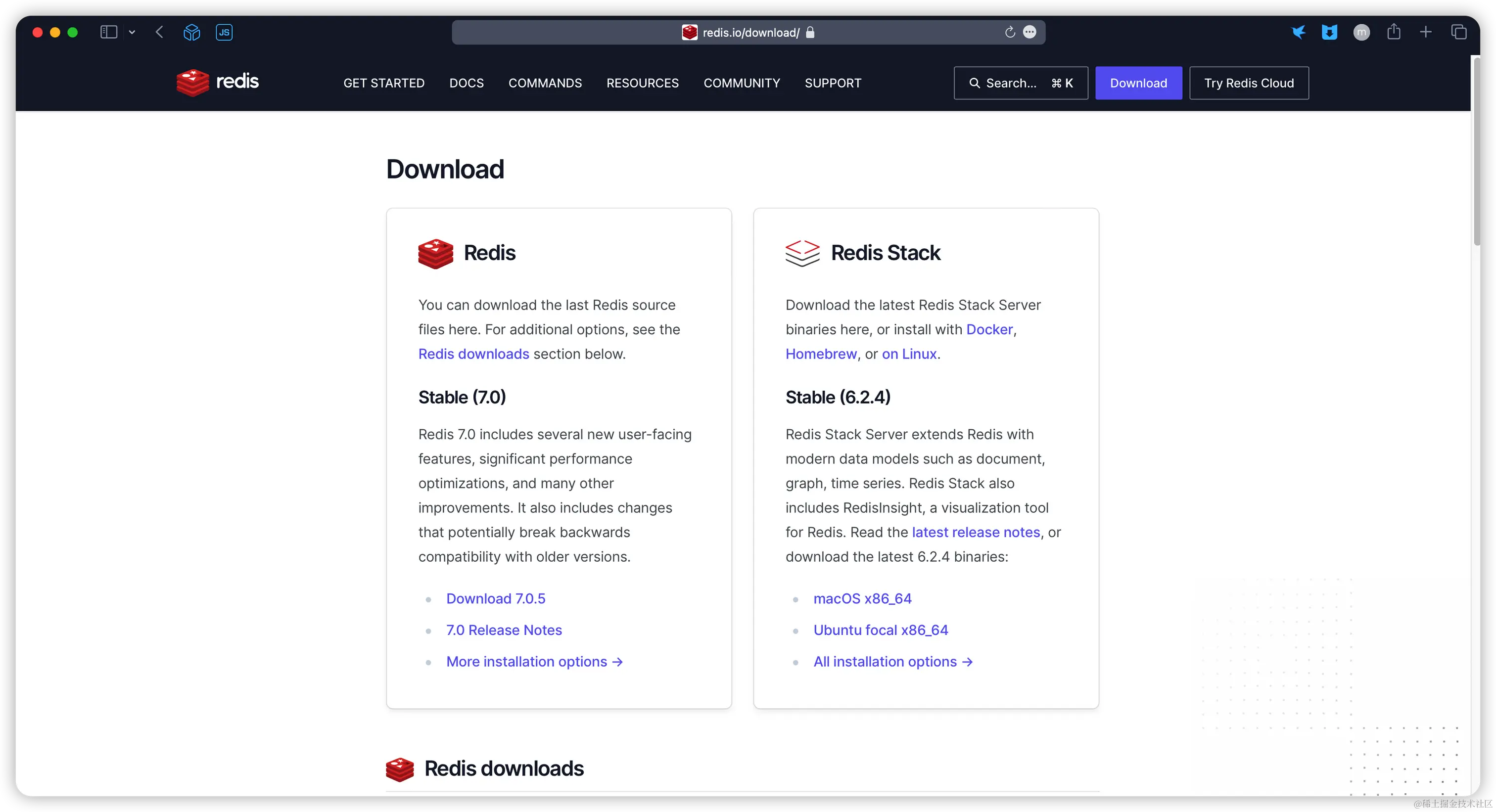Click the cube icon beside Redis downloads
The image size is (1496, 812).
coord(400,769)
